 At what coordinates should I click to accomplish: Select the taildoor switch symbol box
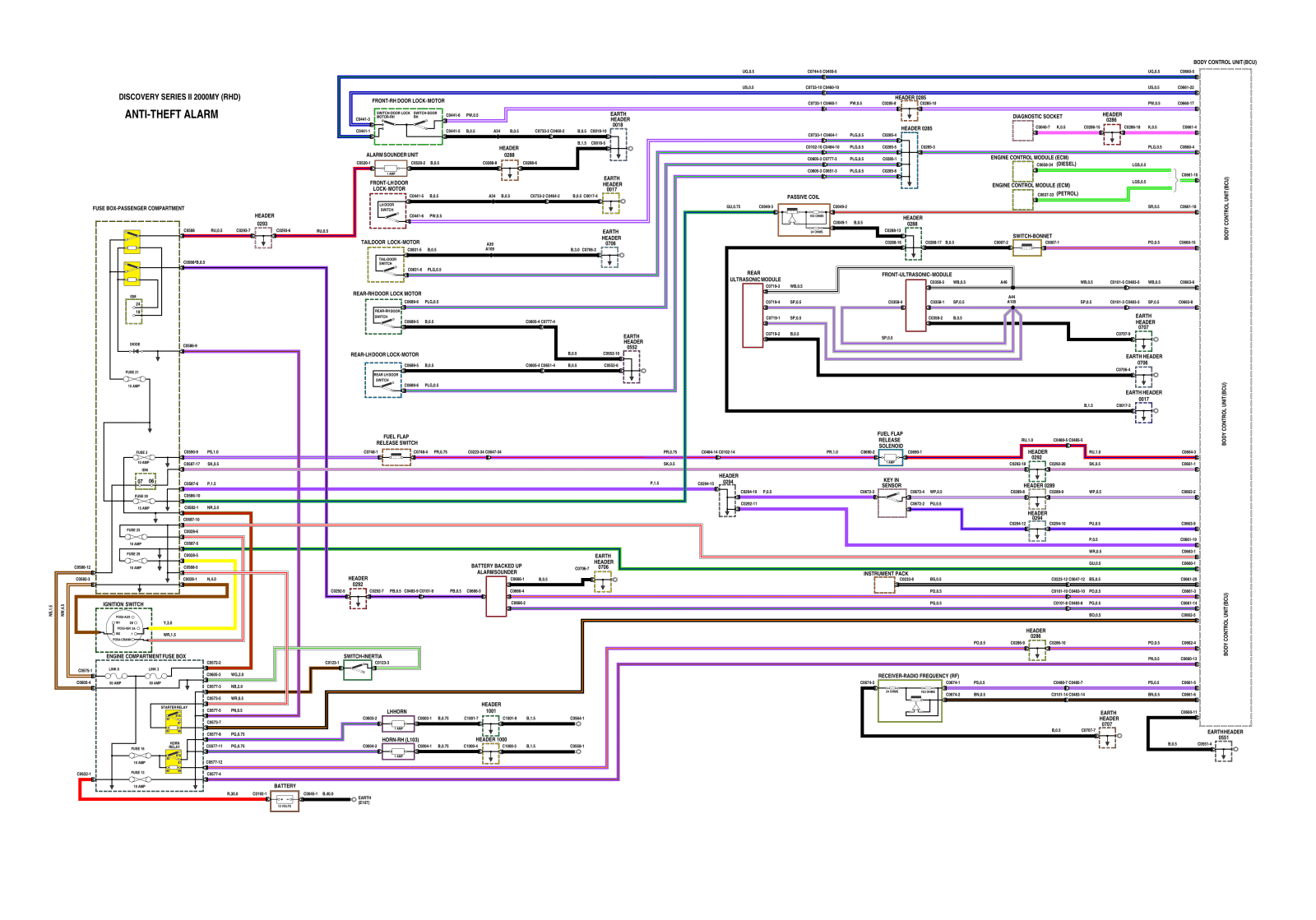386,264
